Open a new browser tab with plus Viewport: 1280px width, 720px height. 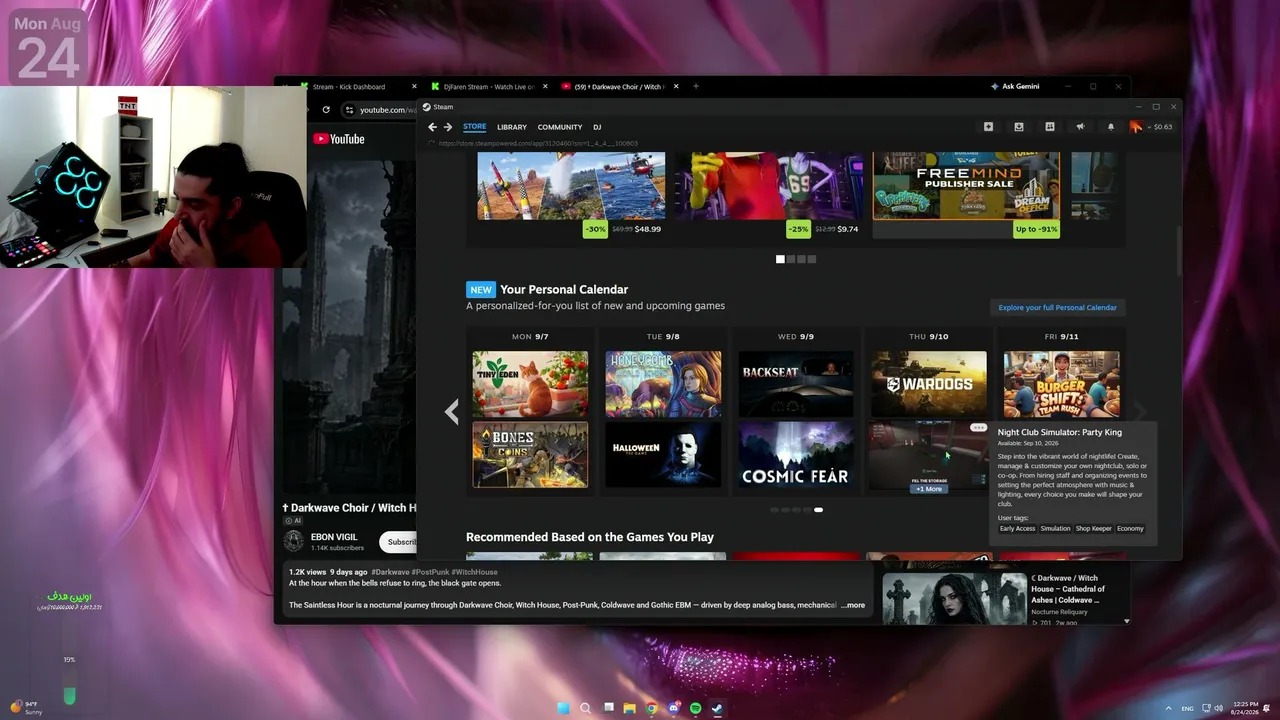(696, 87)
